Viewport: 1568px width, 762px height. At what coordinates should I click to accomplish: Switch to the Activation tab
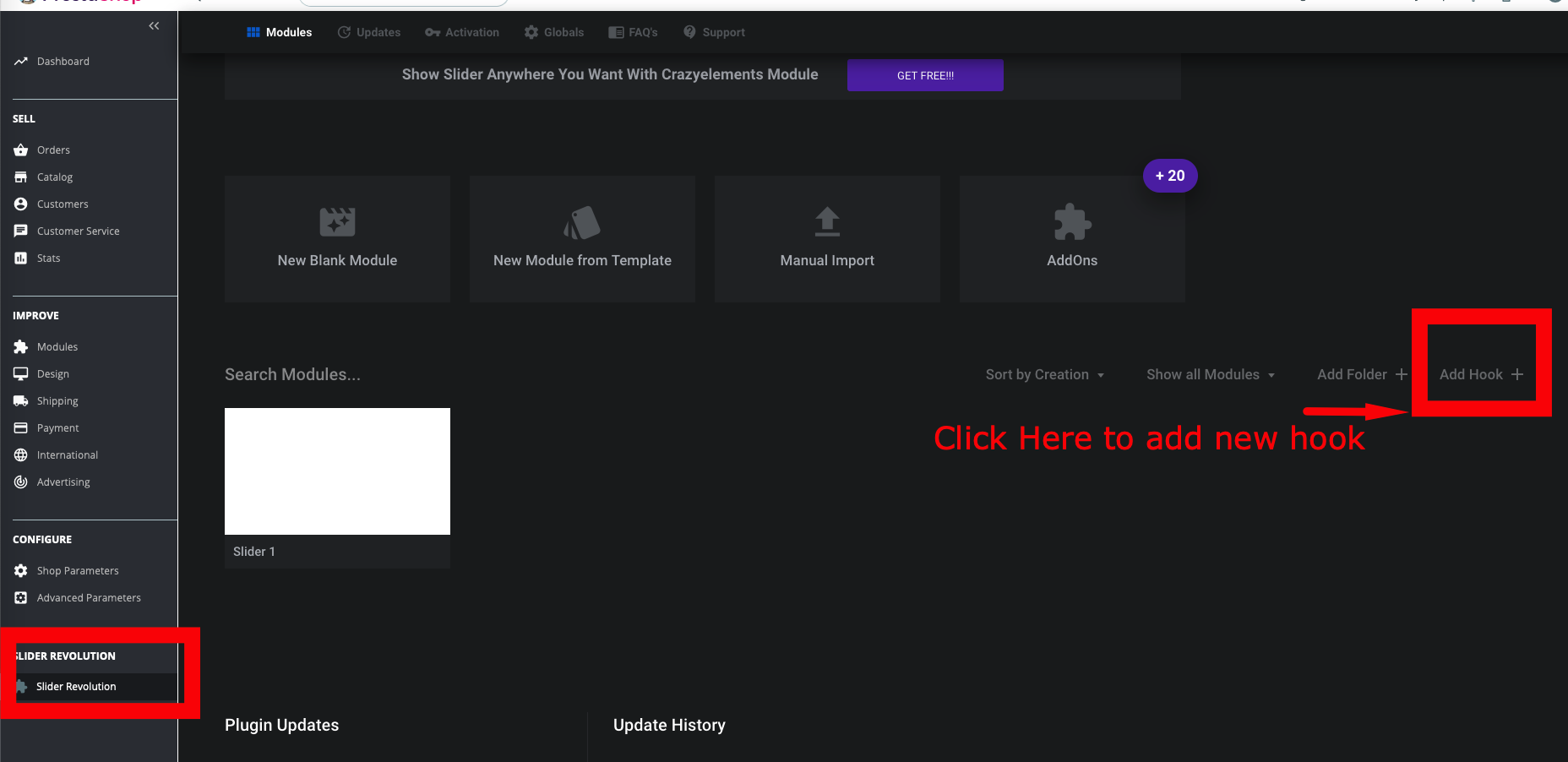tap(462, 32)
